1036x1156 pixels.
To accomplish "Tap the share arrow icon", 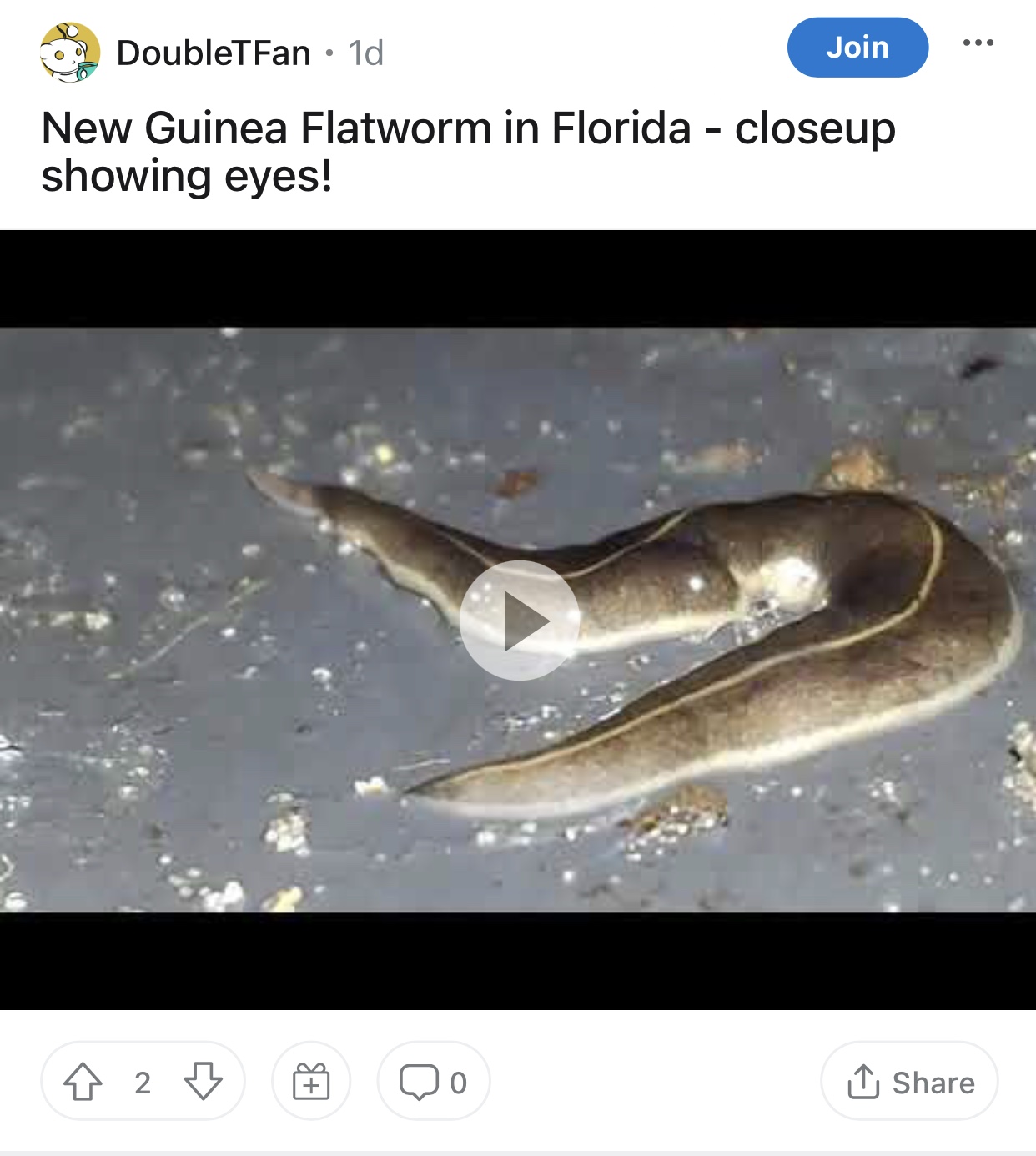I will (x=863, y=1082).
